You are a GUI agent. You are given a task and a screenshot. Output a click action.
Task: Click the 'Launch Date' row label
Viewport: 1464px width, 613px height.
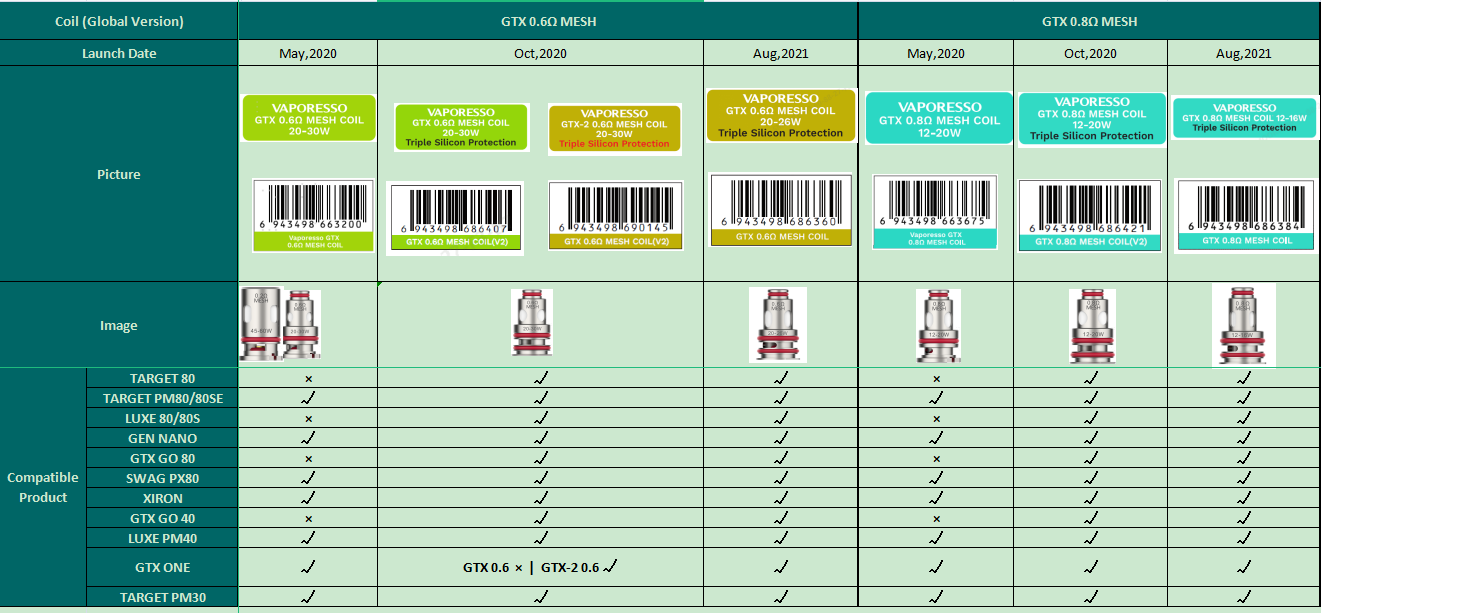tap(119, 53)
